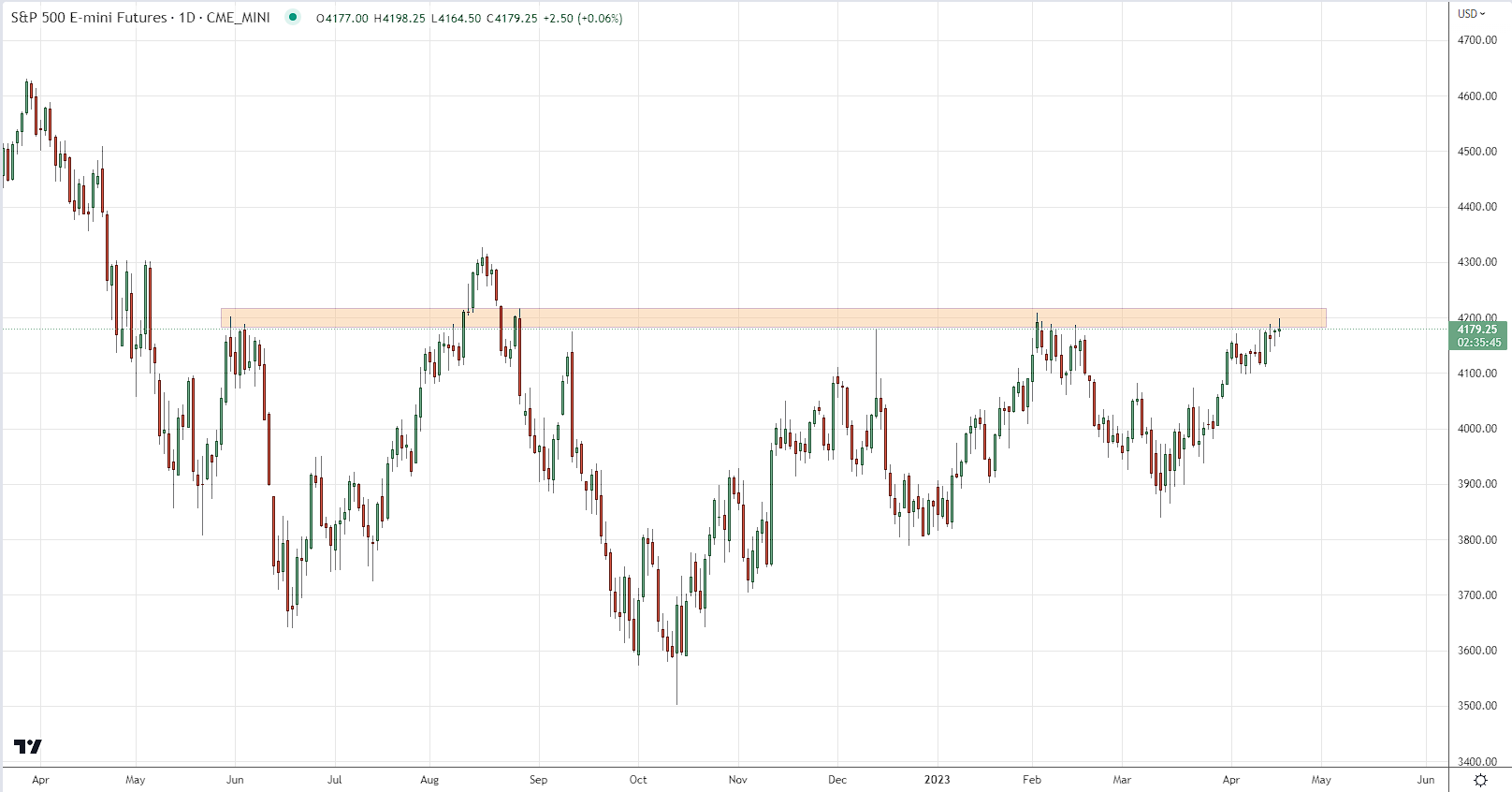The height and width of the screenshot is (792, 1512).
Task: Click the +2.50 (+0.06%) change value
Action: click(583, 19)
